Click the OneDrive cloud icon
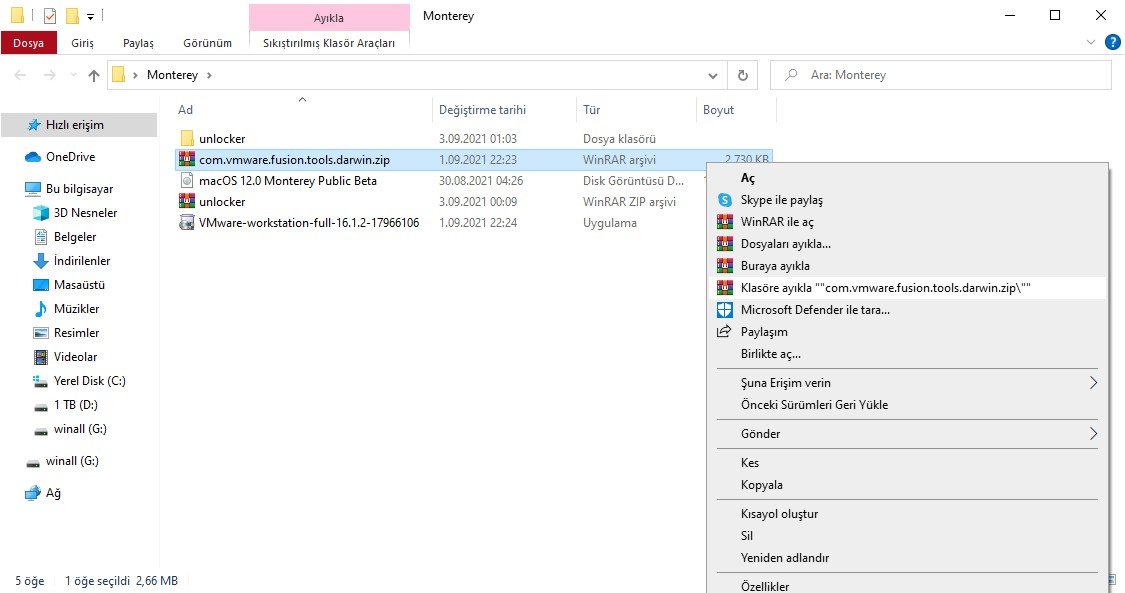Screen dimensions: 1125x593 point(33,157)
